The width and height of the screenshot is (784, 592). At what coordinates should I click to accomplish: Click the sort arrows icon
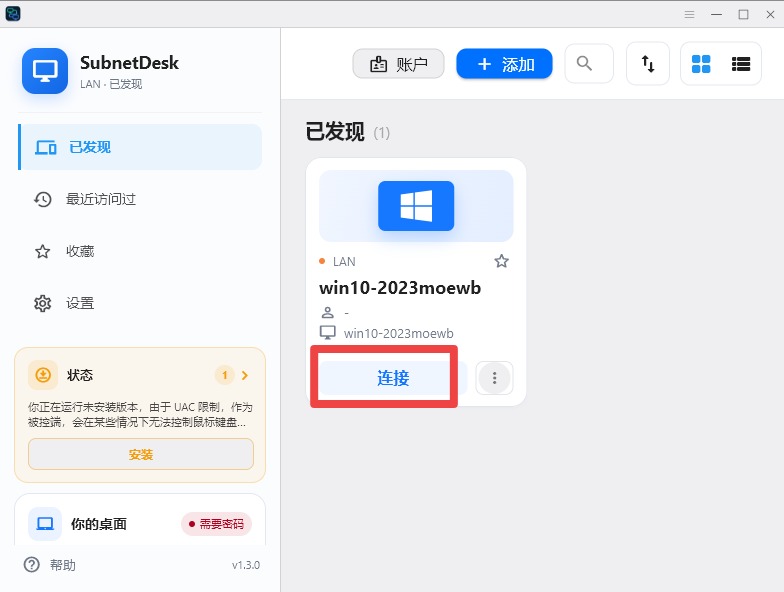pos(648,64)
